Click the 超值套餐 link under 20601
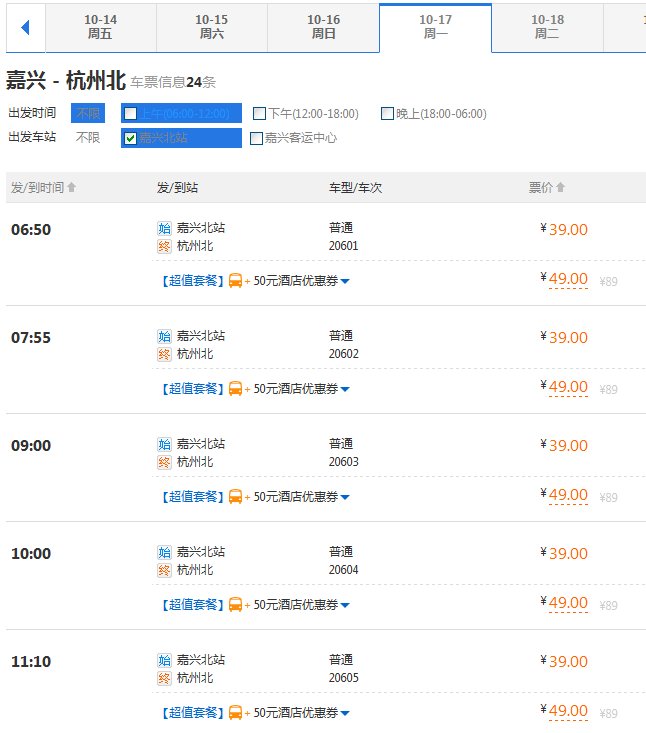The height and width of the screenshot is (733, 646). click(193, 281)
